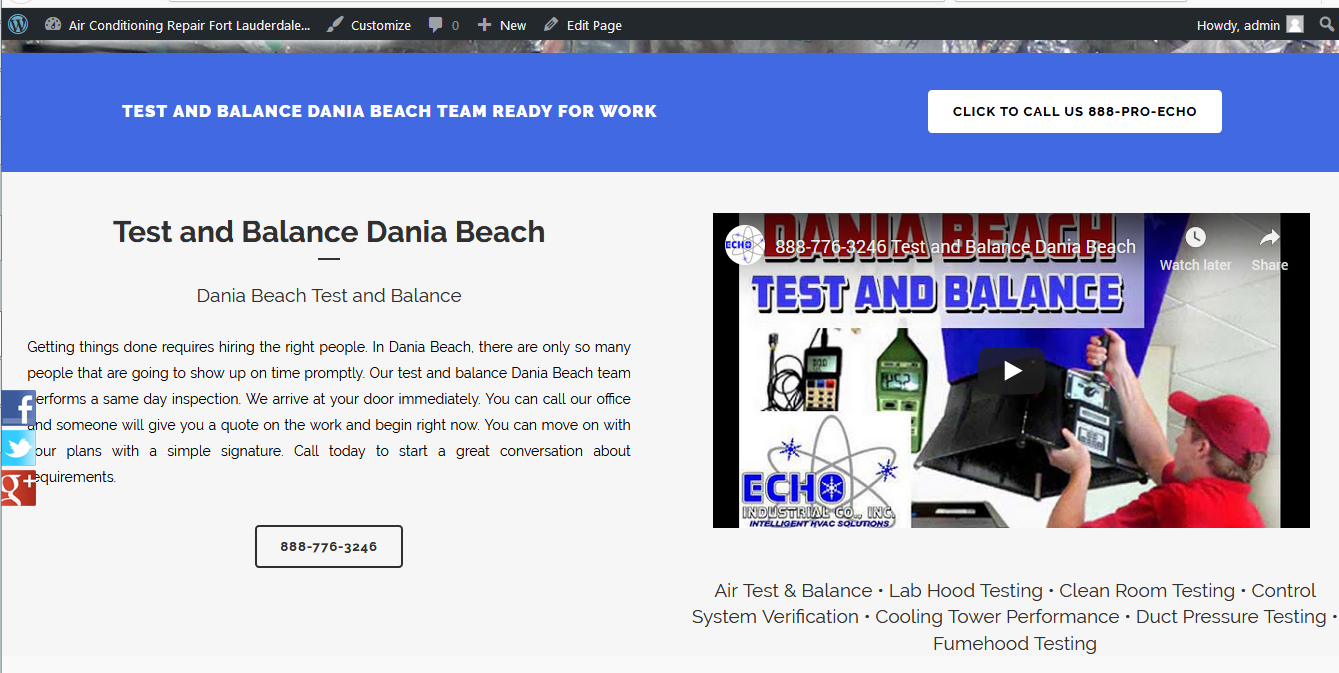Click the admin avatar image
Viewport: 1339px width, 673px height.
(1295, 25)
